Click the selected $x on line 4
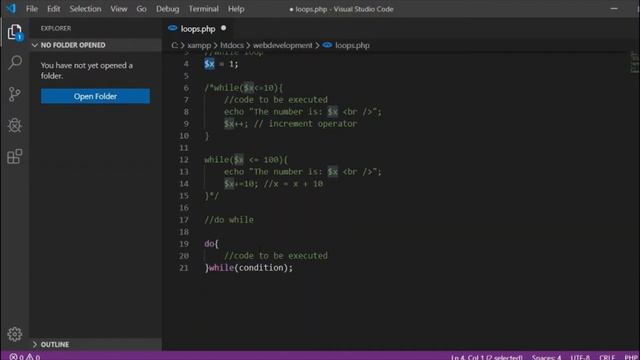This screenshot has width=640, height=360. (209, 64)
